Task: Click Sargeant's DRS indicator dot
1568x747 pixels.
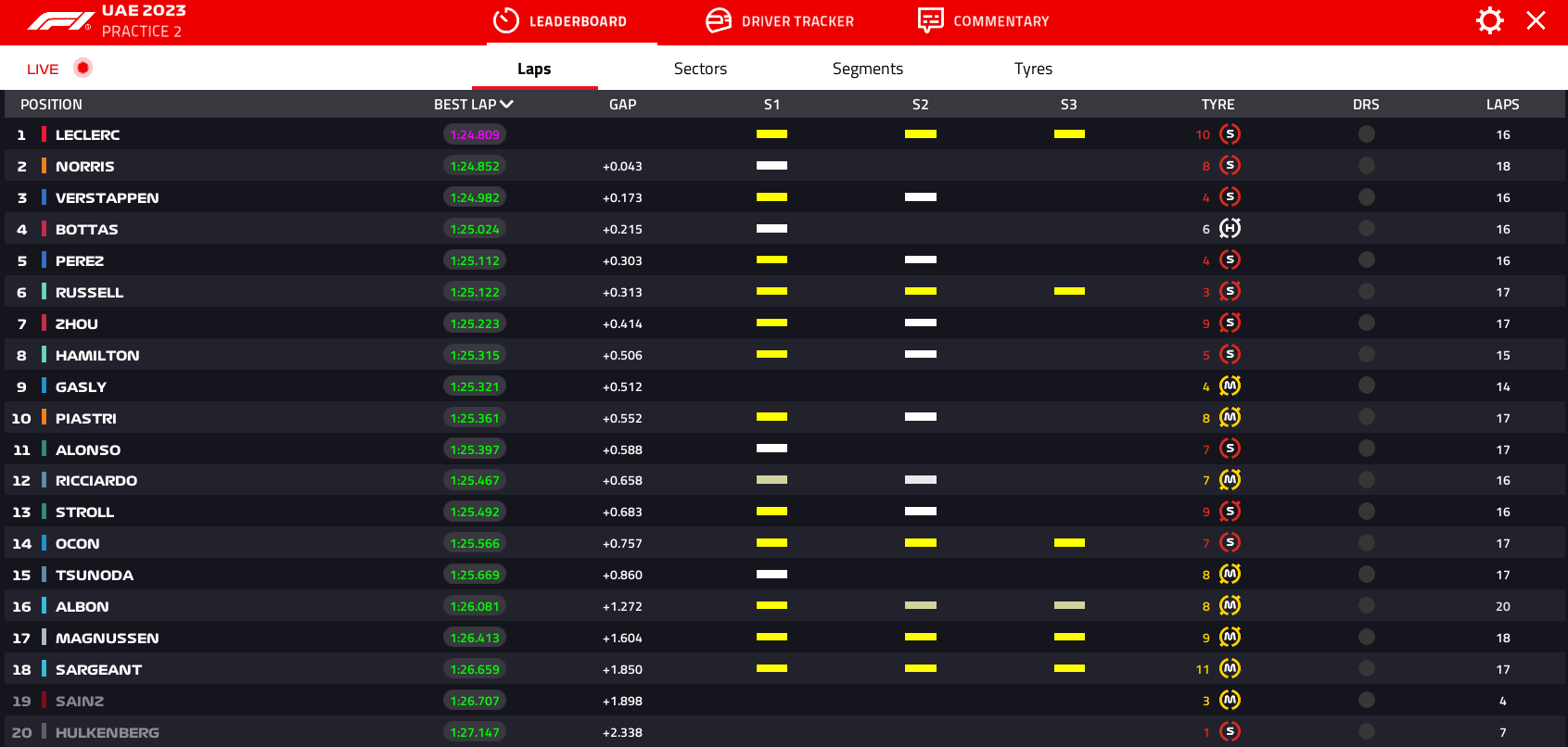Action: 1366,669
